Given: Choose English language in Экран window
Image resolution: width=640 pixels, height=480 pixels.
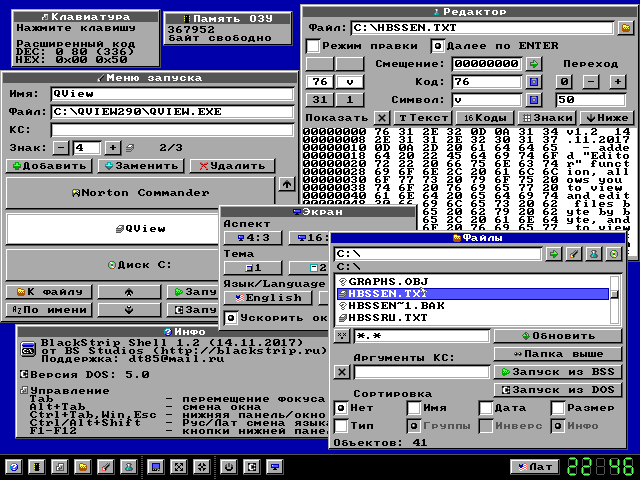Looking at the screenshot, I should 269,298.
